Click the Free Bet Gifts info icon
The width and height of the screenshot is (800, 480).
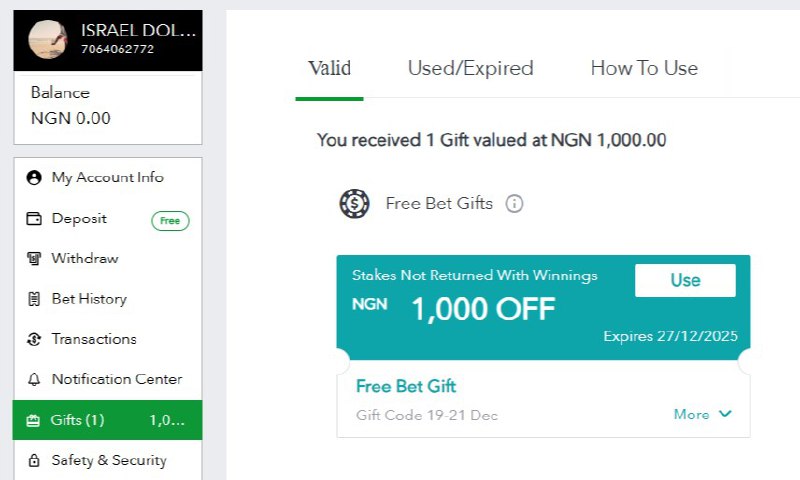514,204
